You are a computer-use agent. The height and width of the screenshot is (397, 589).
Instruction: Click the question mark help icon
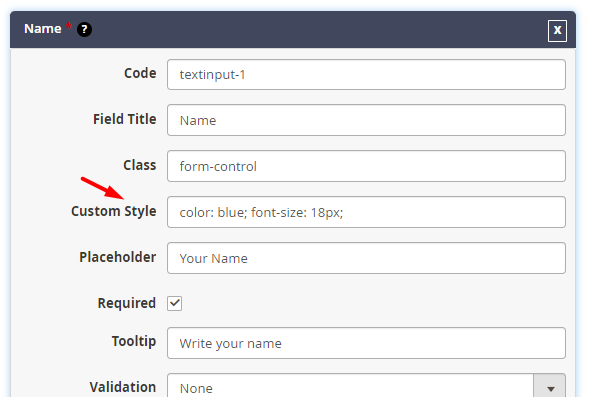coord(84,29)
